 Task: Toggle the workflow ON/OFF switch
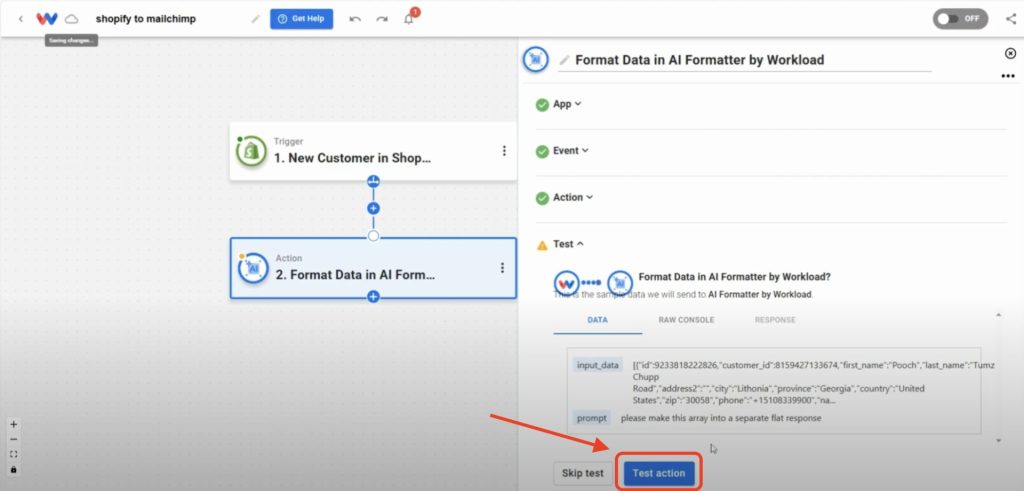(x=960, y=19)
